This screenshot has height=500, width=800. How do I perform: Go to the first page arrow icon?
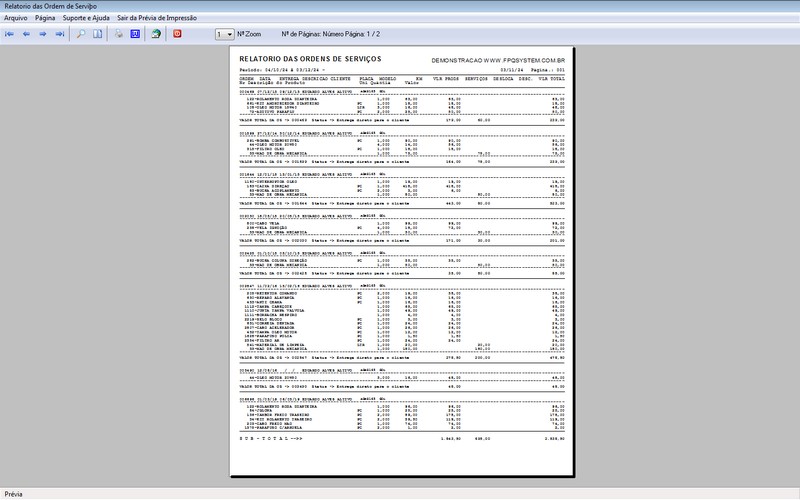pos(9,34)
